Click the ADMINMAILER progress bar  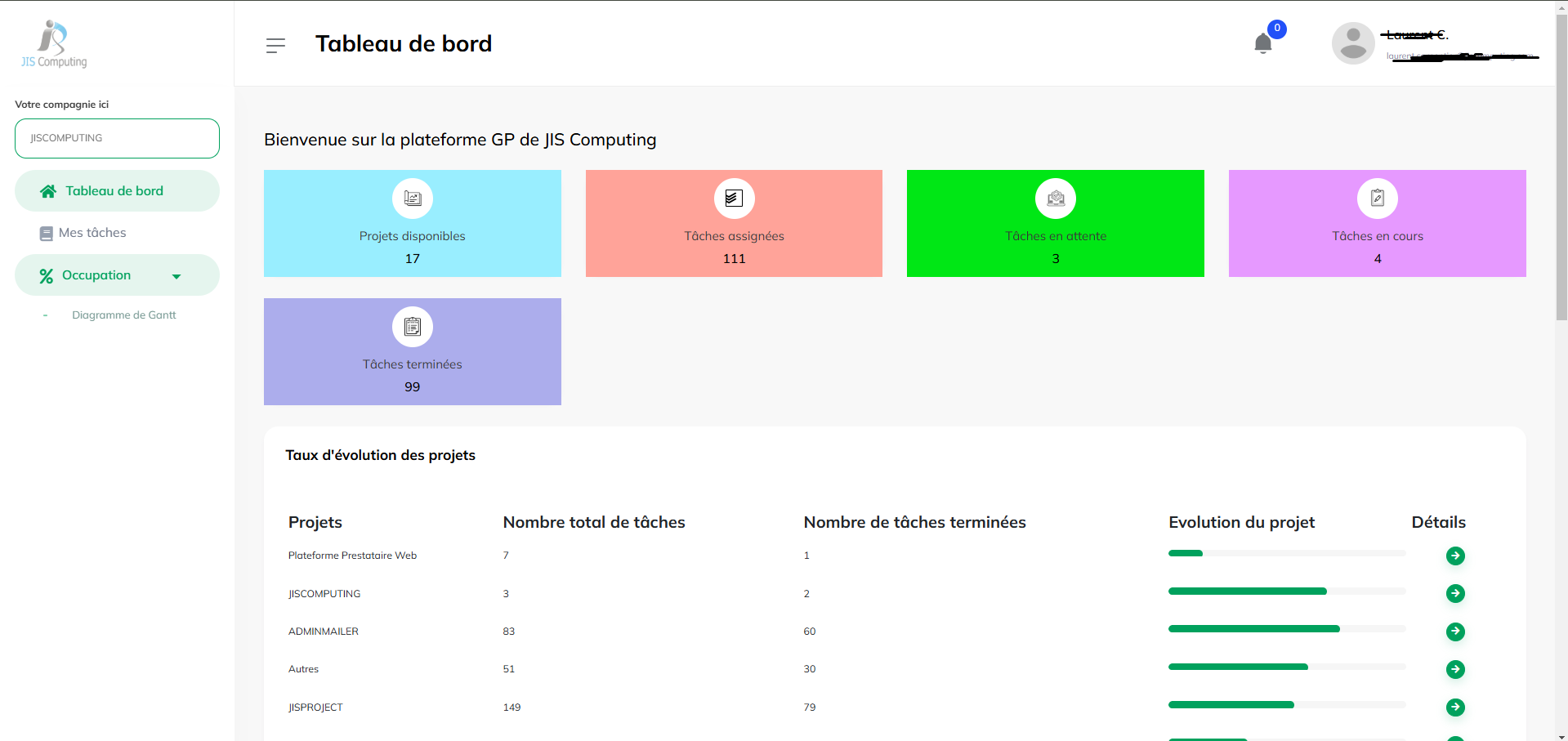(x=1287, y=629)
